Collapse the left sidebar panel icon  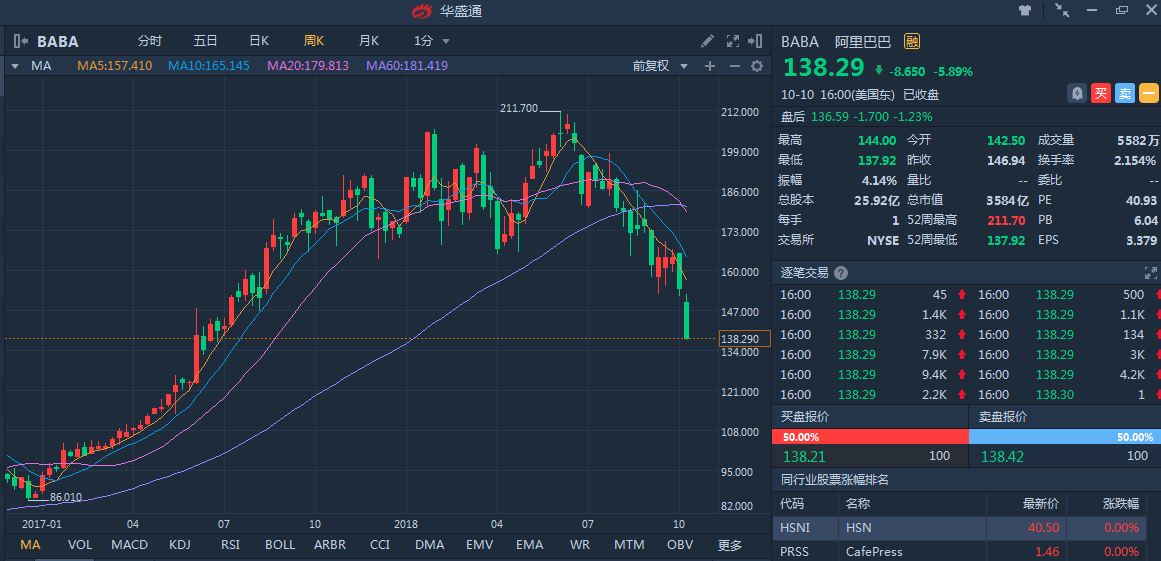20,41
